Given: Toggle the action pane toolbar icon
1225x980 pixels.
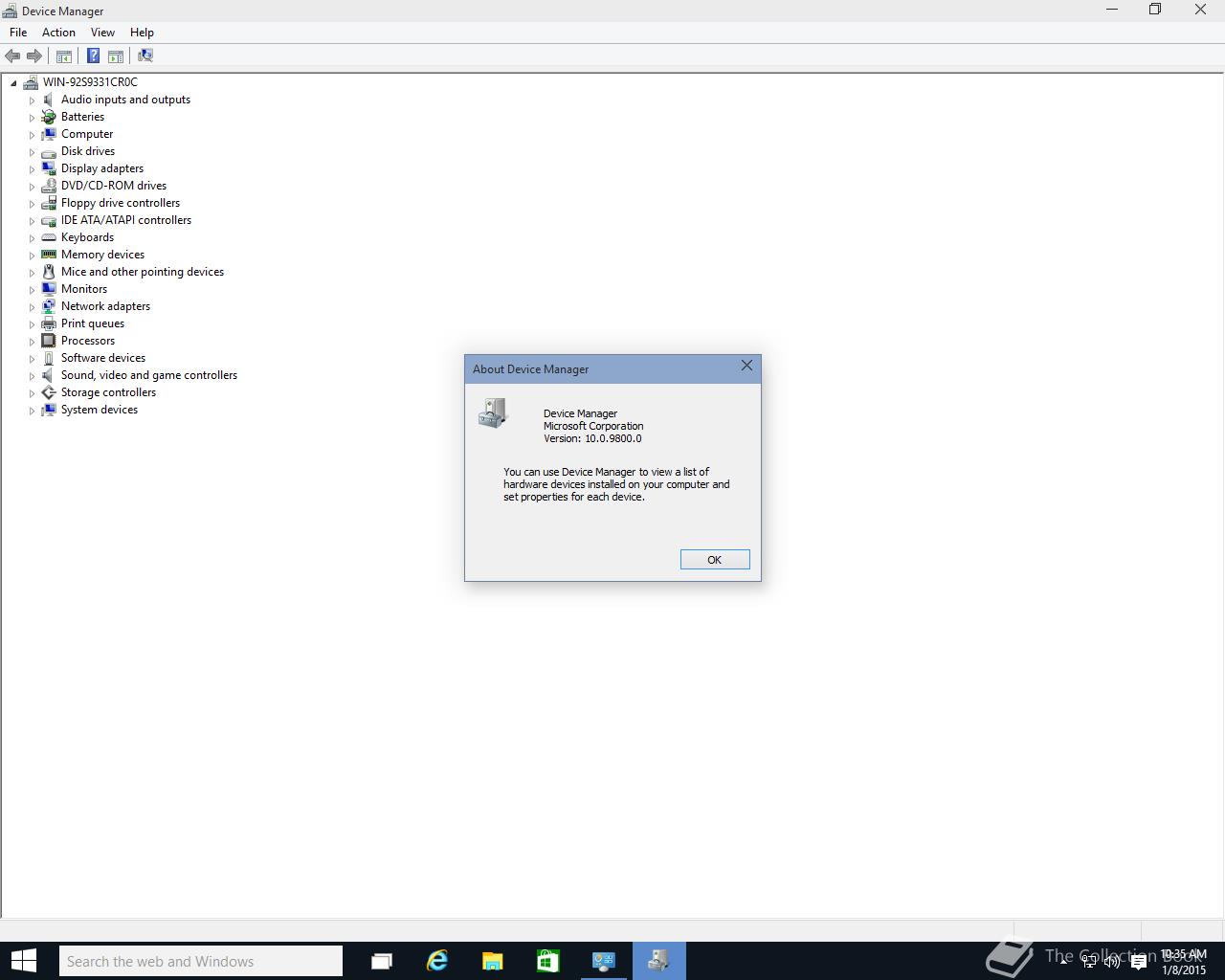Looking at the screenshot, I should click(x=116, y=56).
